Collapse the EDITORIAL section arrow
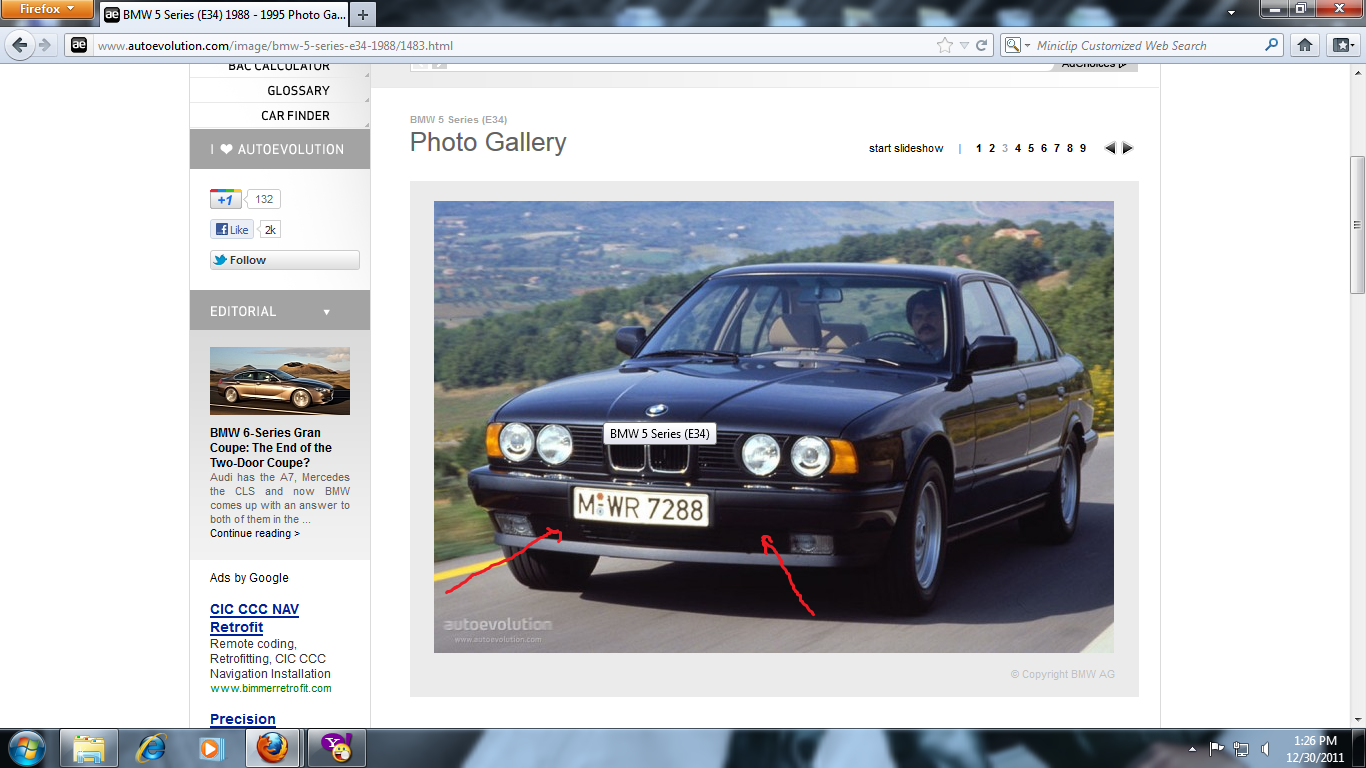This screenshot has height=768, width=1366. click(326, 312)
